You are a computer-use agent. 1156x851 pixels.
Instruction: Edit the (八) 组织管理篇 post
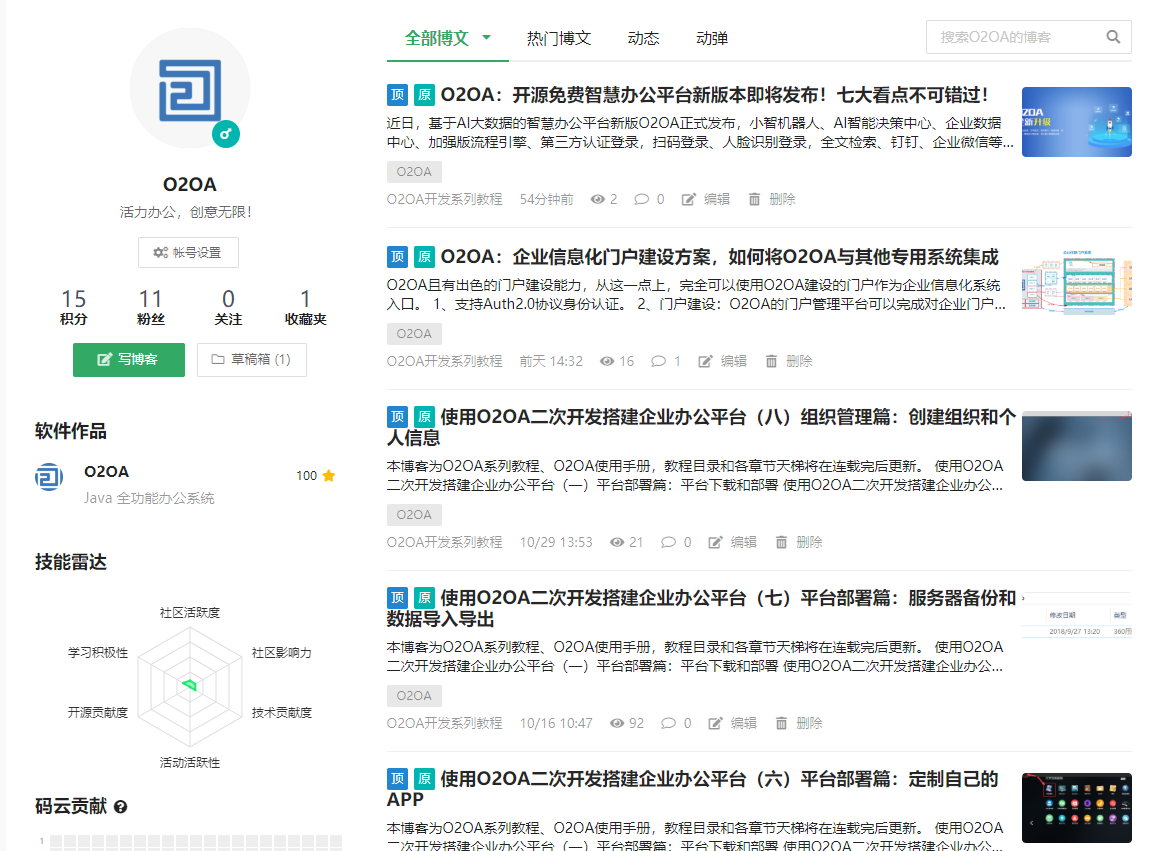coord(732,542)
